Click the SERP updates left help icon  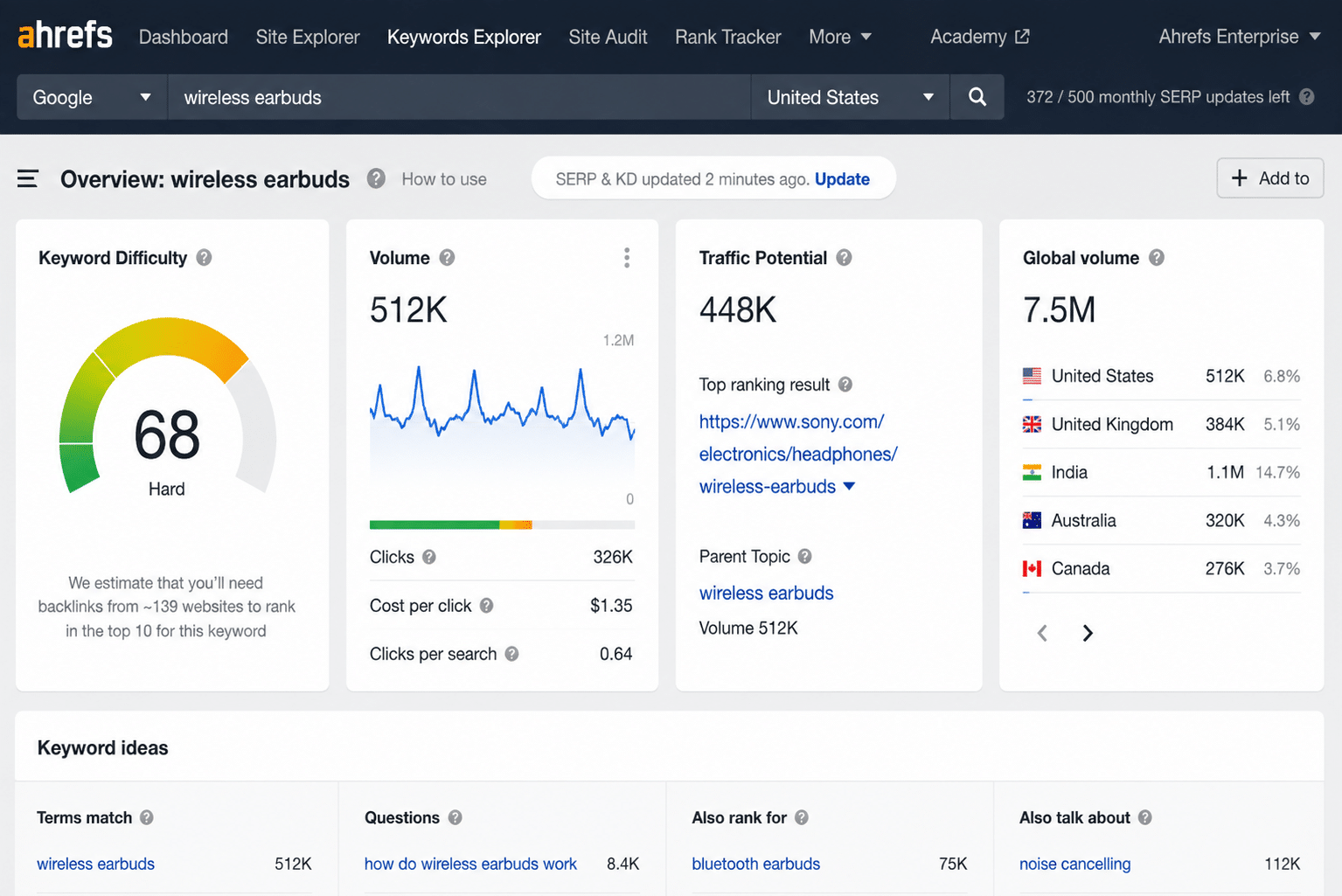pos(1307,97)
